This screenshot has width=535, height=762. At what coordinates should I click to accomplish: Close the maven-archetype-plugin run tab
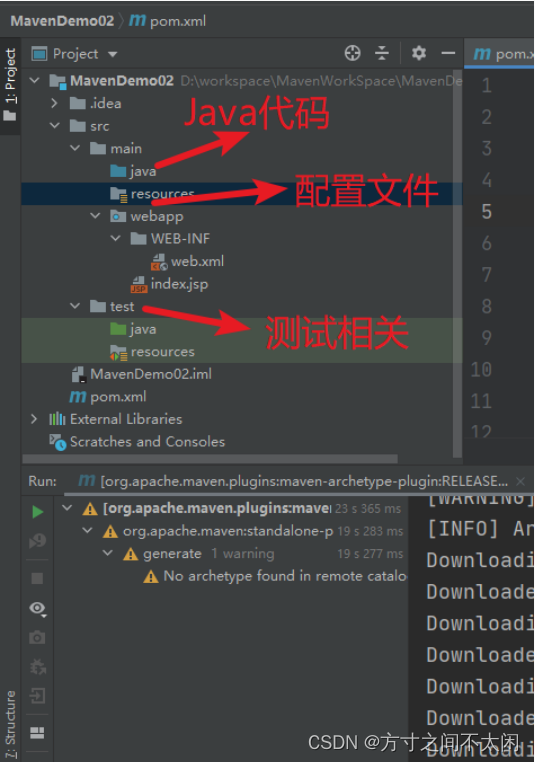[520, 481]
